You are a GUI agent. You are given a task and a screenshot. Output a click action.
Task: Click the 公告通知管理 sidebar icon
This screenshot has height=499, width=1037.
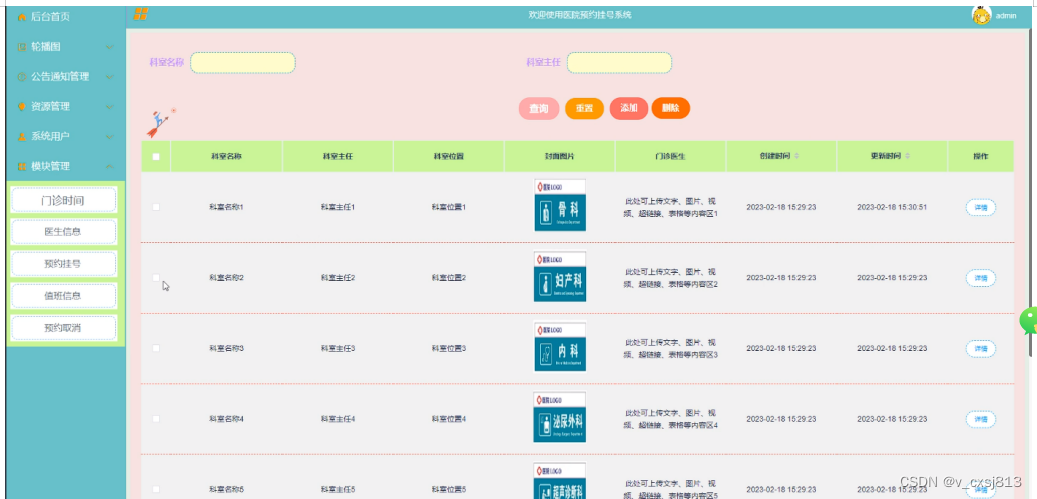pyautogui.click(x=22, y=77)
